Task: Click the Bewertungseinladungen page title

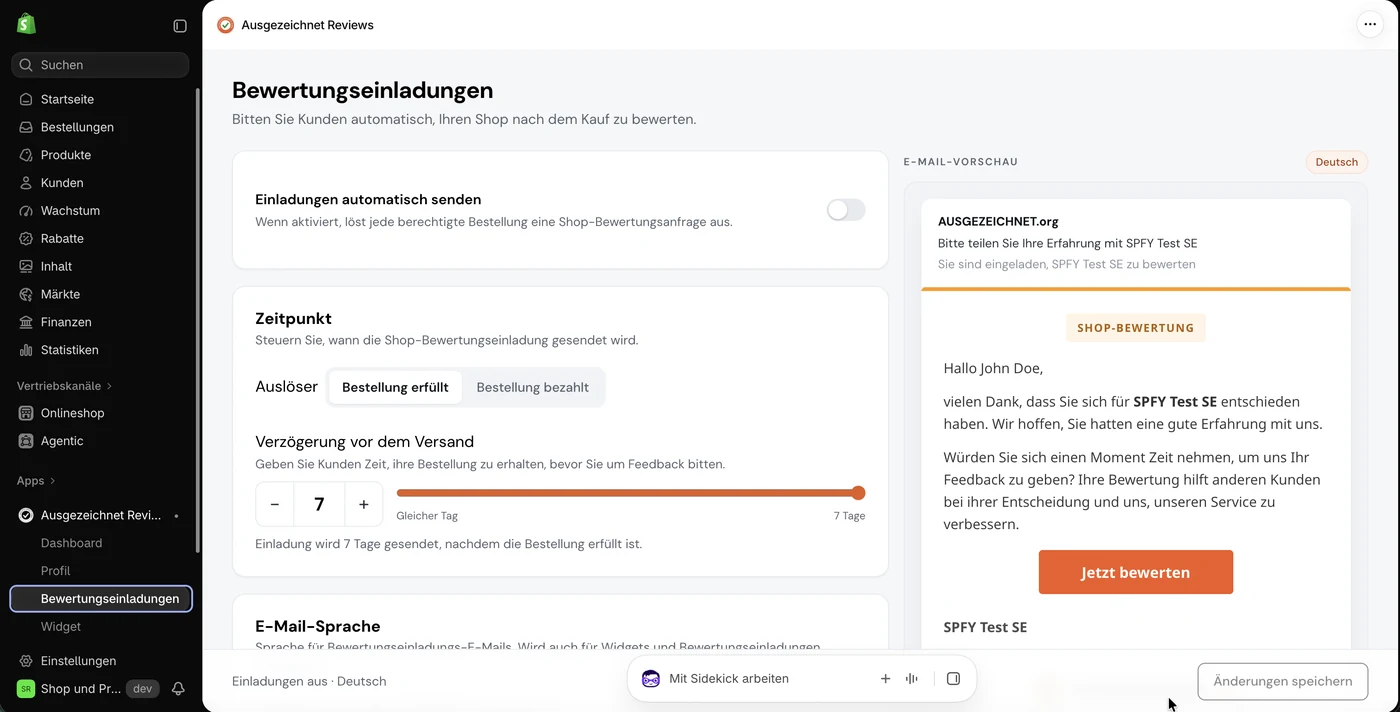Action: pyautogui.click(x=363, y=90)
